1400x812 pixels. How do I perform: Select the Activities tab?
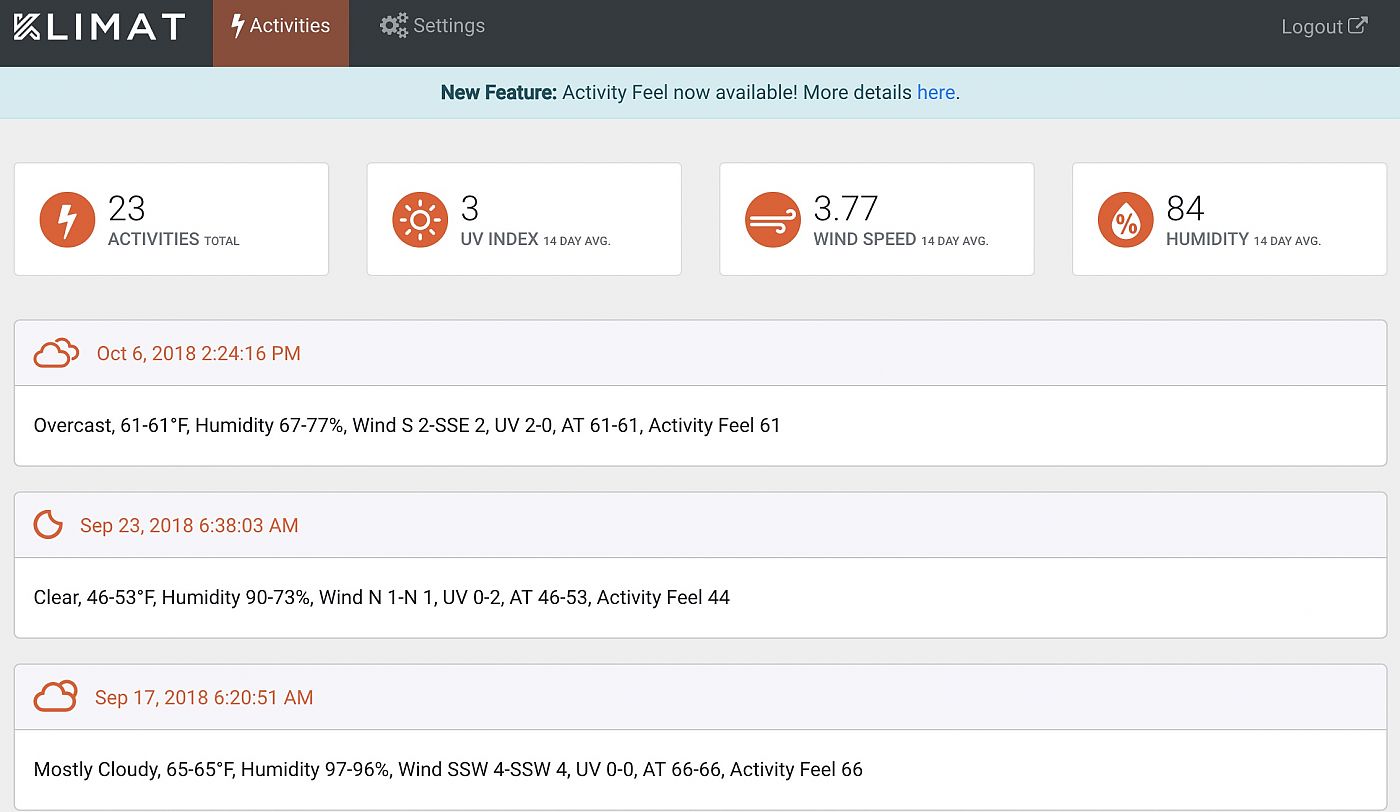(280, 25)
